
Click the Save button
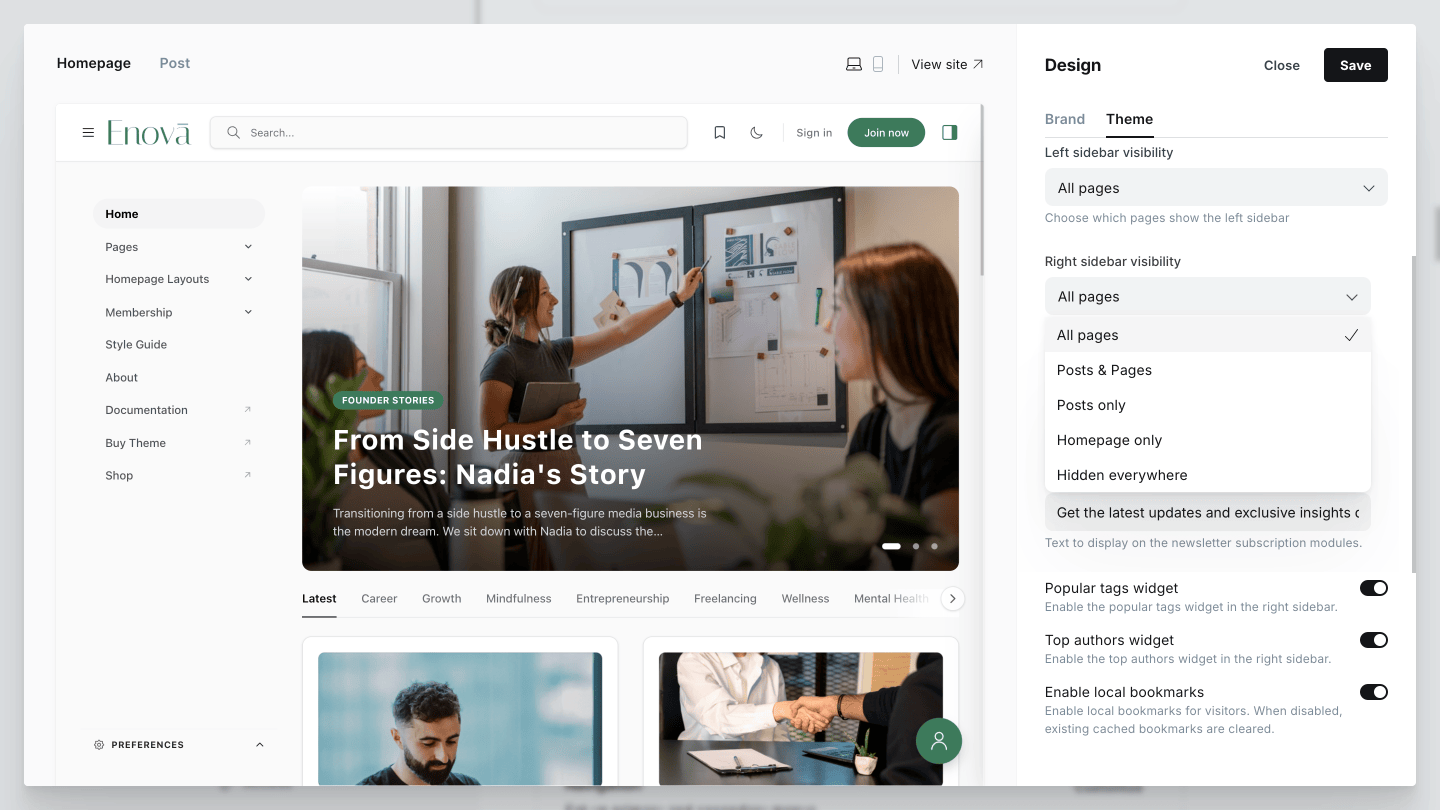click(1355, 65)
